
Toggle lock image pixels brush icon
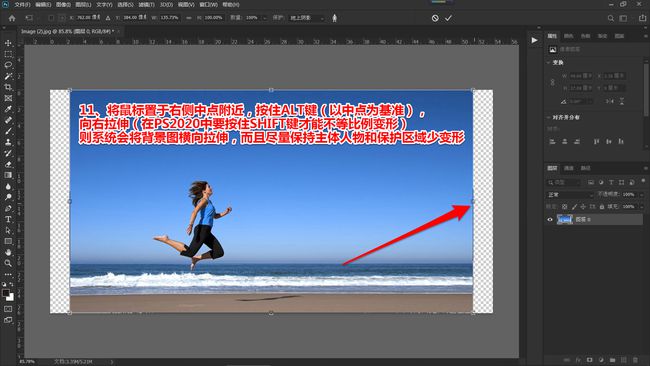(x=574, y=206)
